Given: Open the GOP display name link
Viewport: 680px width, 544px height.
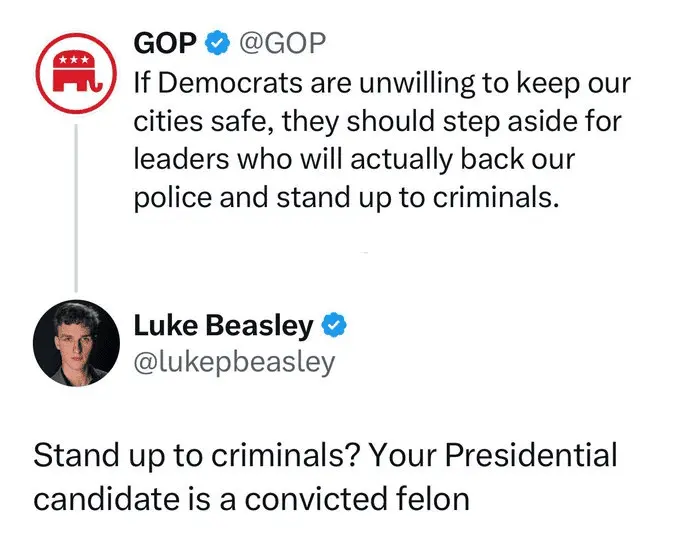Looking at the screenshot, I should 166,43.
